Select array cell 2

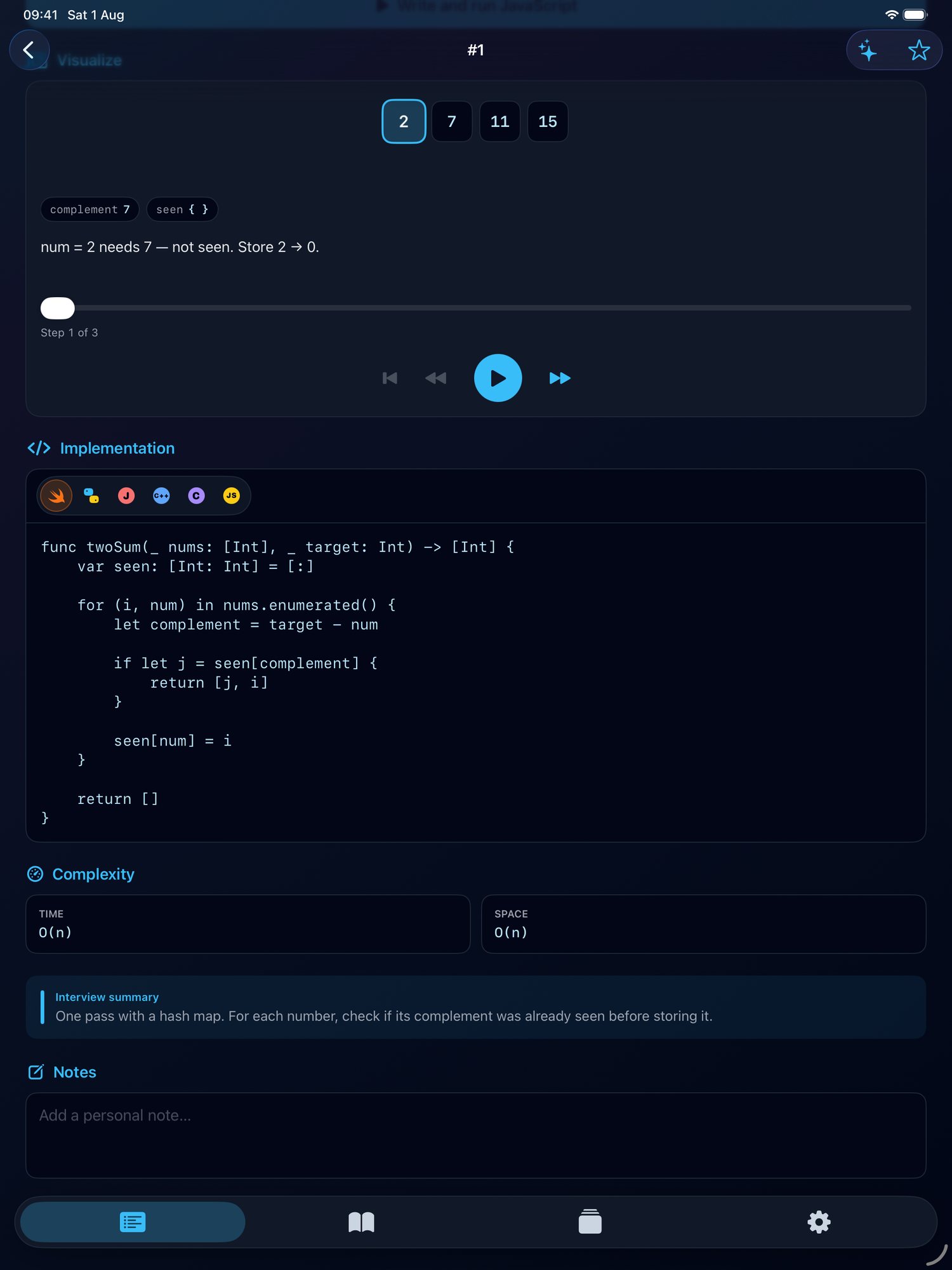tap(404, 121)
